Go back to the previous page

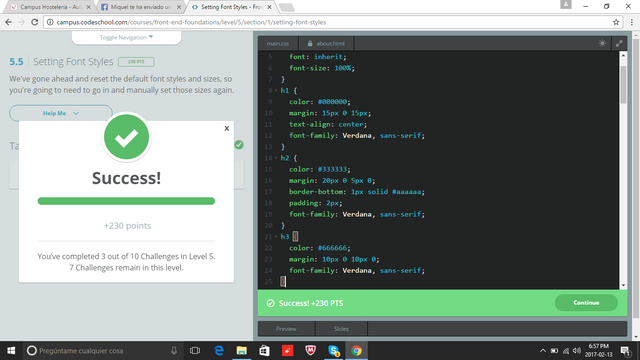pos(9,22)
